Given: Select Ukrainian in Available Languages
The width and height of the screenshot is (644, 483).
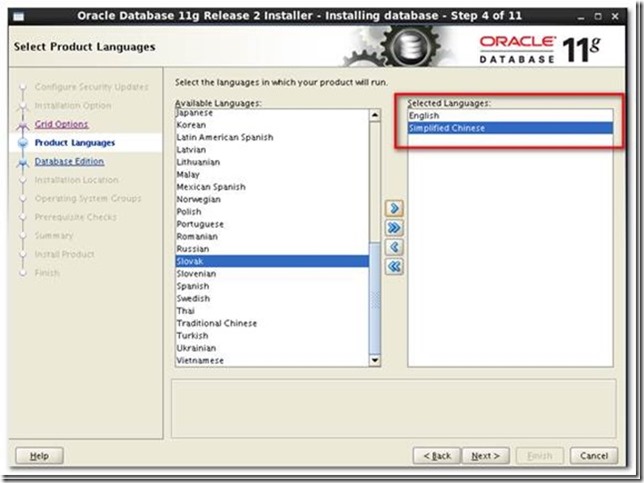Looking at the screenshot, I should point(272,348).
